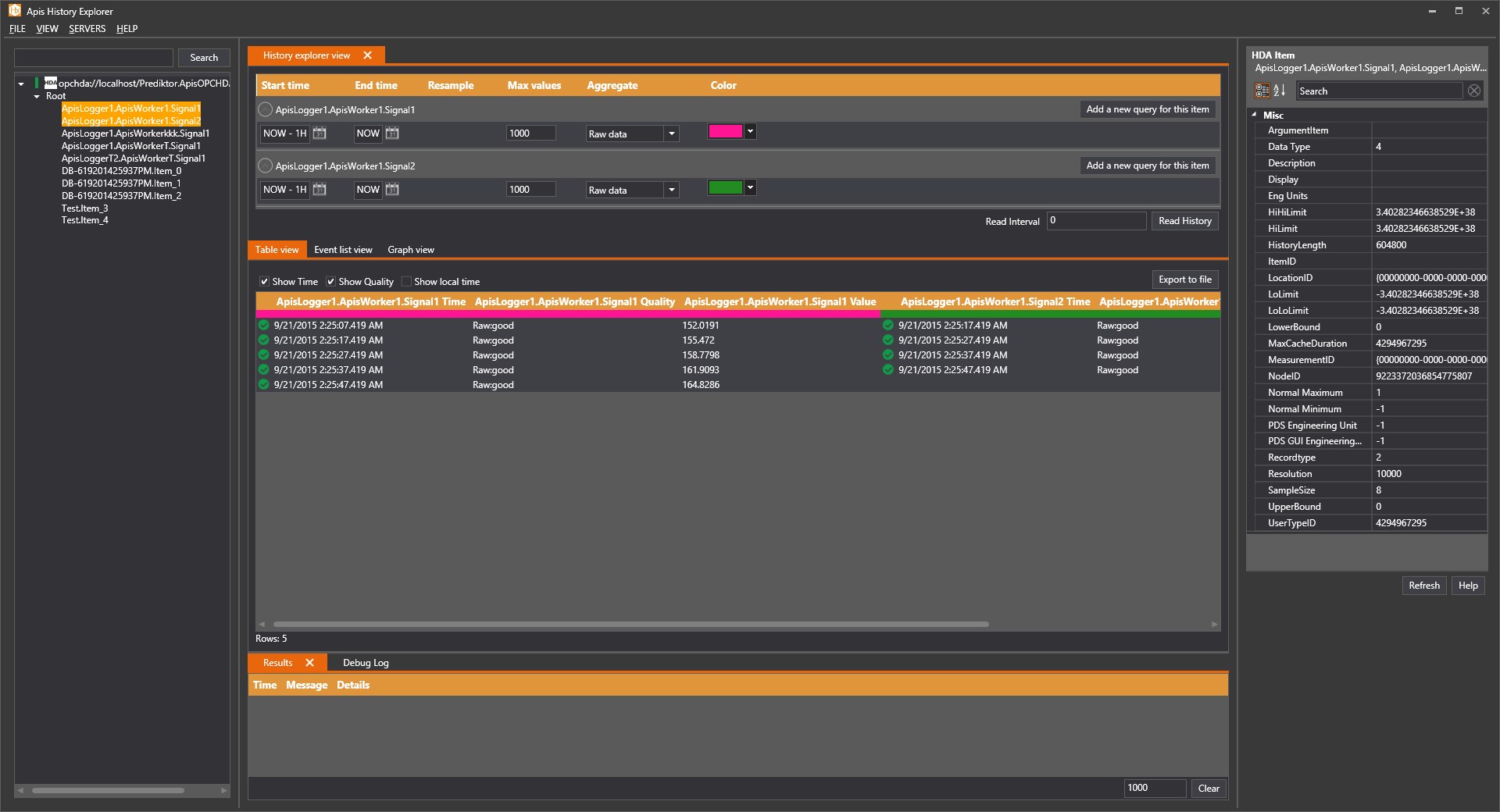The width and height of the screenshot is (1500, 812).
Task: Uncheck the Show Time checkbox
Action: point(264,282)
